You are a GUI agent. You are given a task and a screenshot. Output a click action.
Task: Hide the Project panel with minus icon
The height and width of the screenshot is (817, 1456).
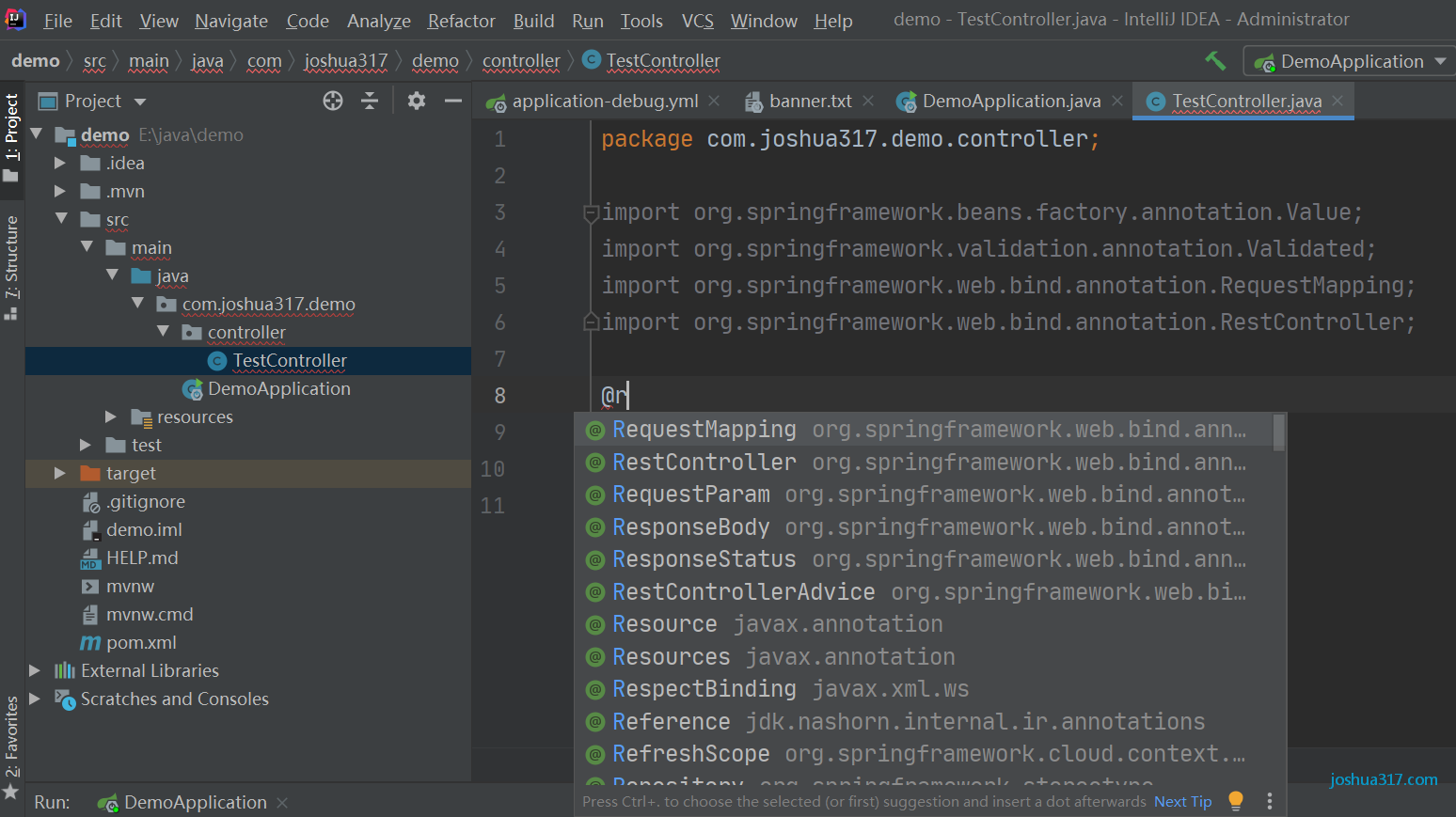(453, 101)
